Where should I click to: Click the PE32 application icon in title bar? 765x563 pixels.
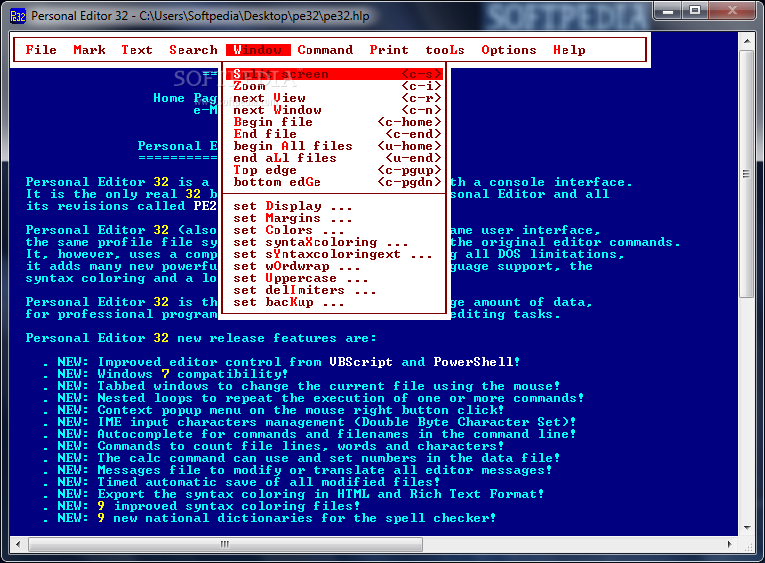[x=18, y=16]
